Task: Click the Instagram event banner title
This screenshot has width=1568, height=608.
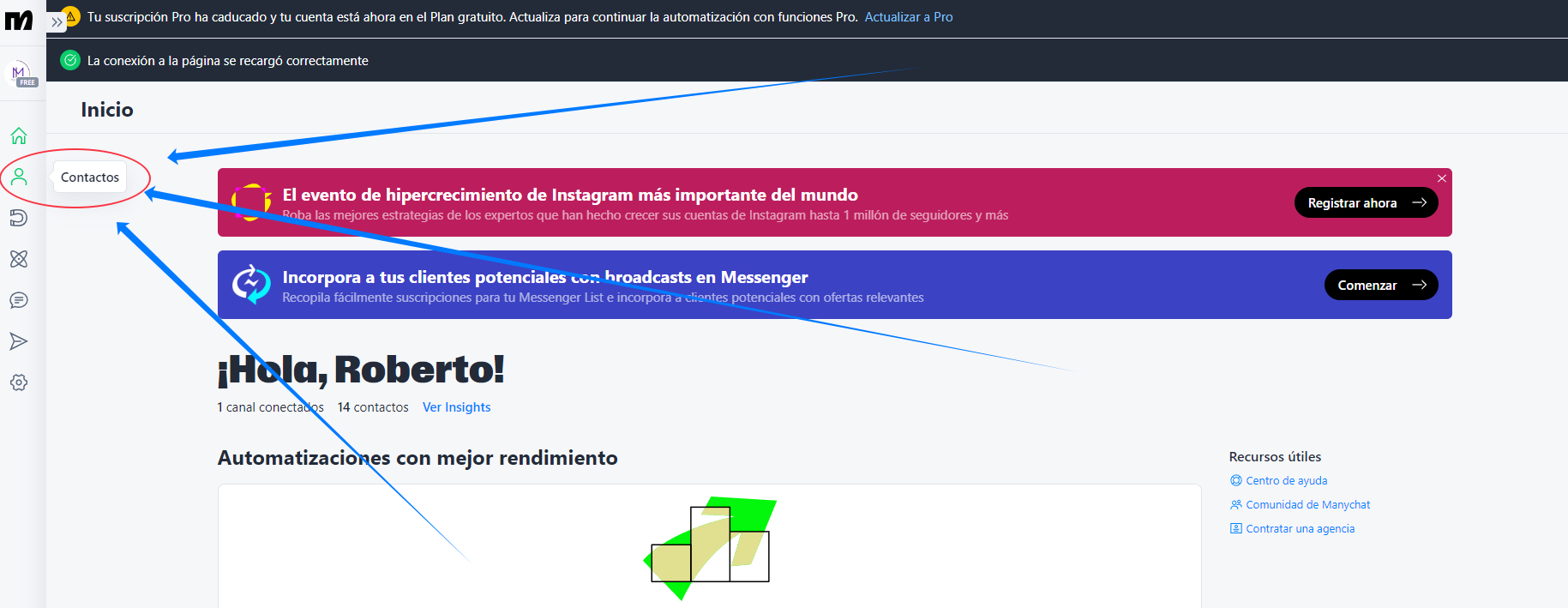Action: (x=570, y=195)
